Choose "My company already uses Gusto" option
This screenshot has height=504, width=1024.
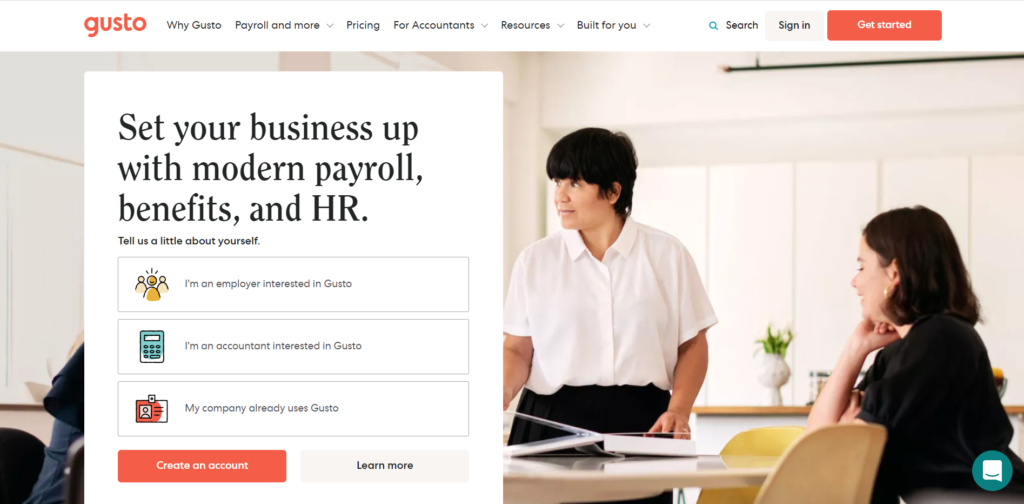(x=293, y=409)
